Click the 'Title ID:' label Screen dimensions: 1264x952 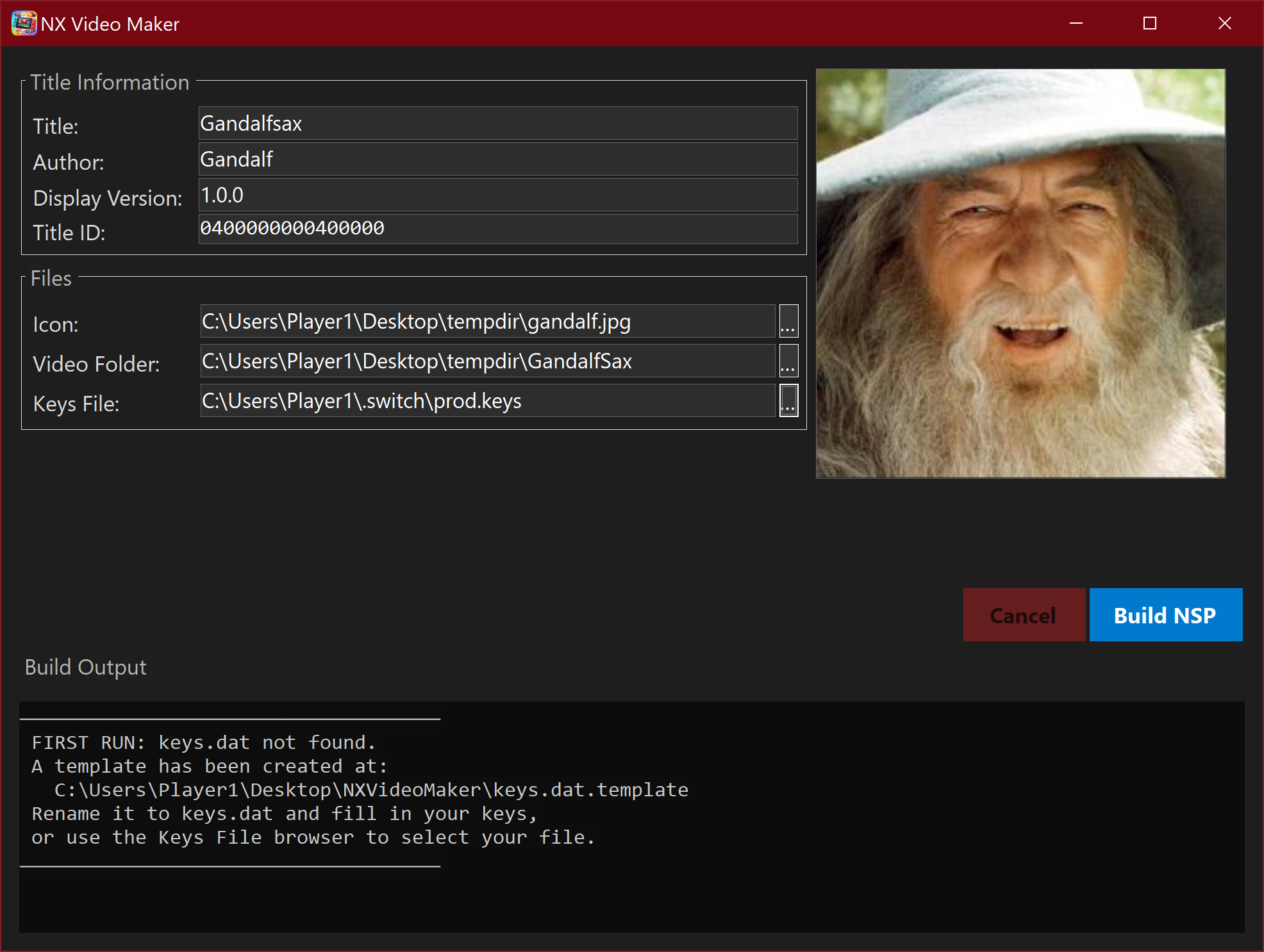point(69,233)
